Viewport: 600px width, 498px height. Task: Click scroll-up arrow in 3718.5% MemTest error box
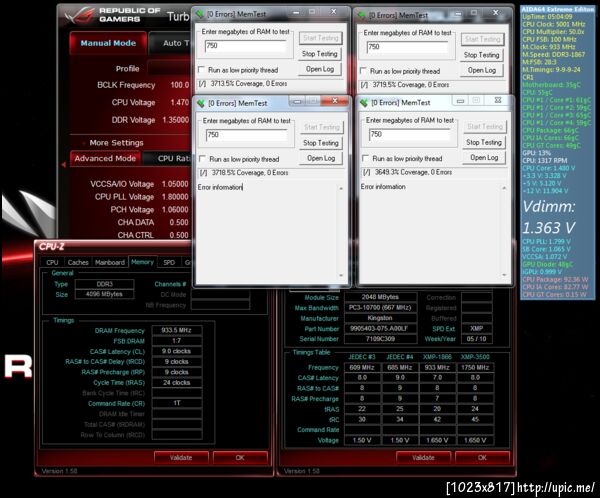341,189
